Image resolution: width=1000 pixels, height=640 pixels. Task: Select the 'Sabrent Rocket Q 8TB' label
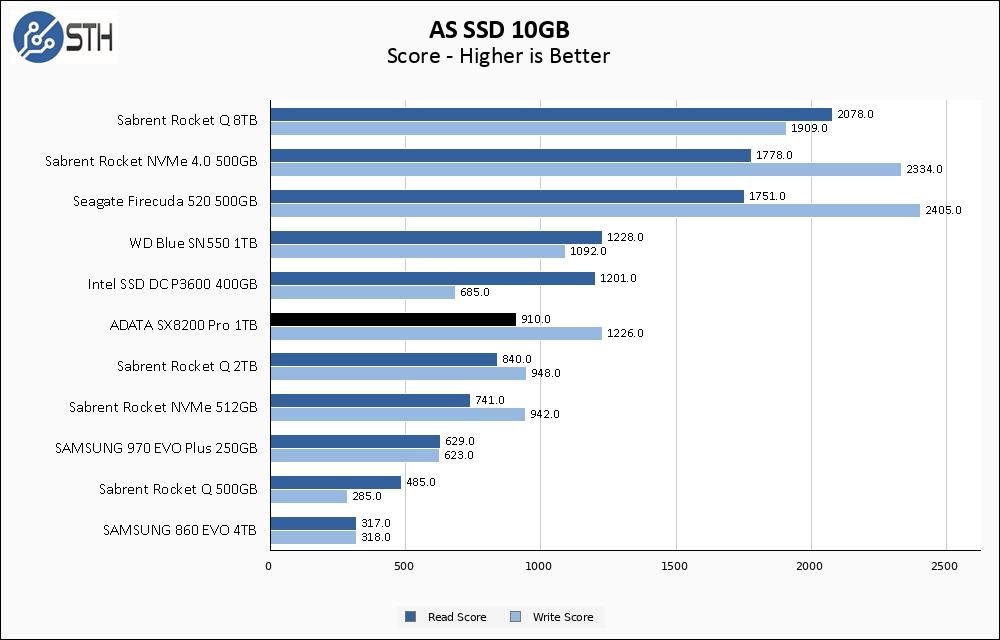click(x=187, y=120)
